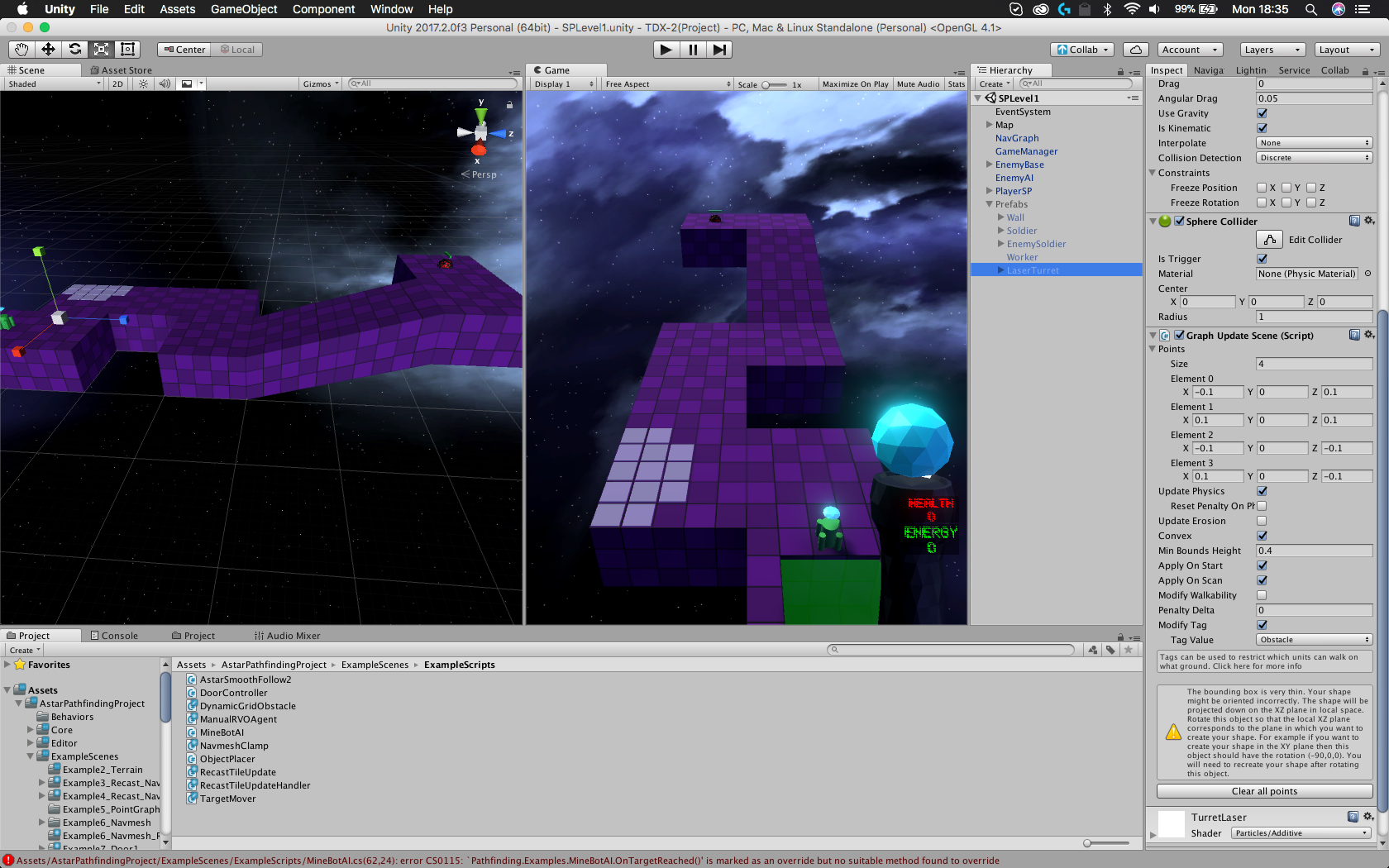Uncheck the Is Trigger checkbox
This screenshot has width=1389, height=868.
[1262, 259]
